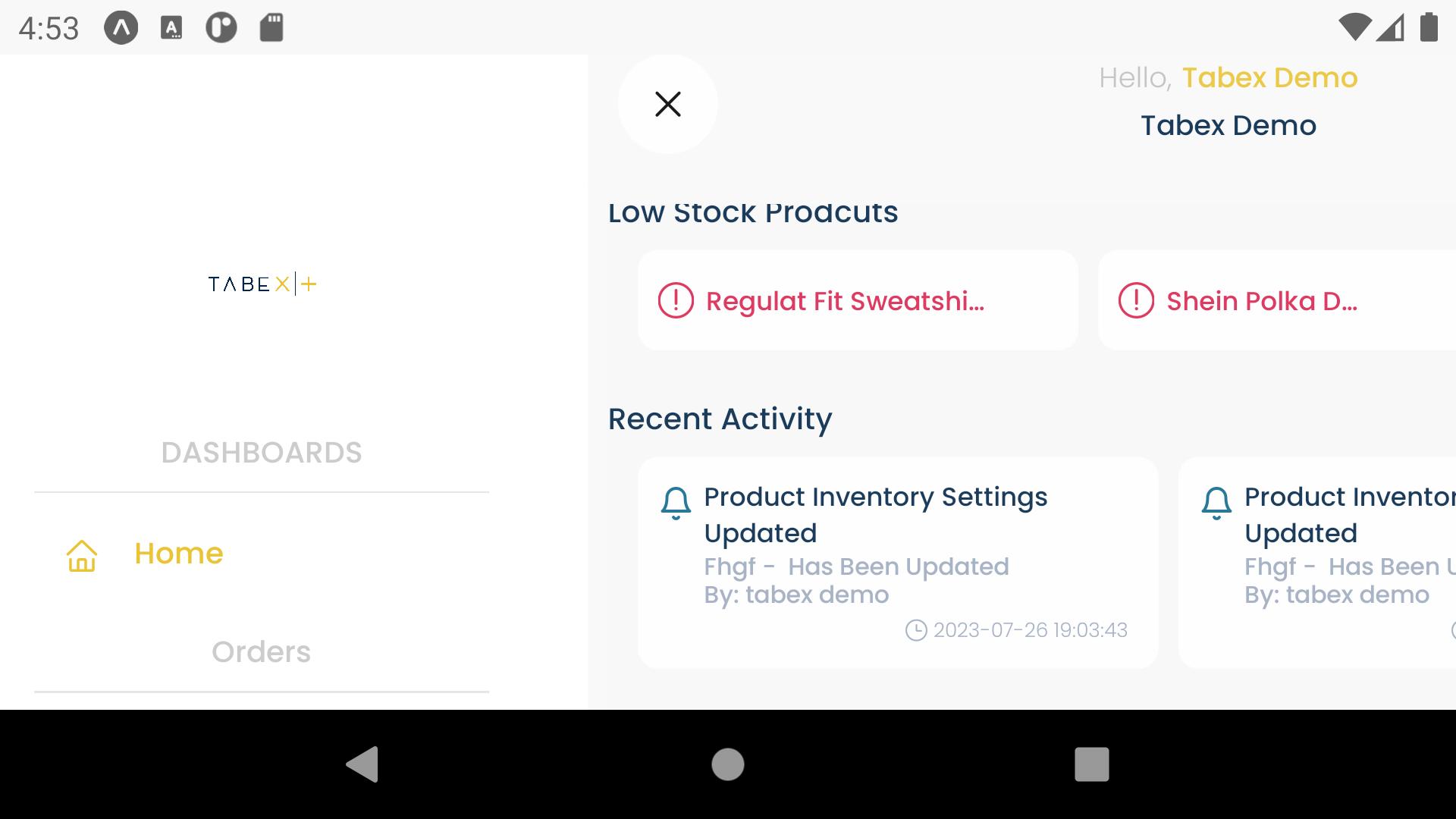Image resolution: width=1456 pixels, height=819 pixels.
Task: Close the side drawer with X icon
Action: (667, 104)
